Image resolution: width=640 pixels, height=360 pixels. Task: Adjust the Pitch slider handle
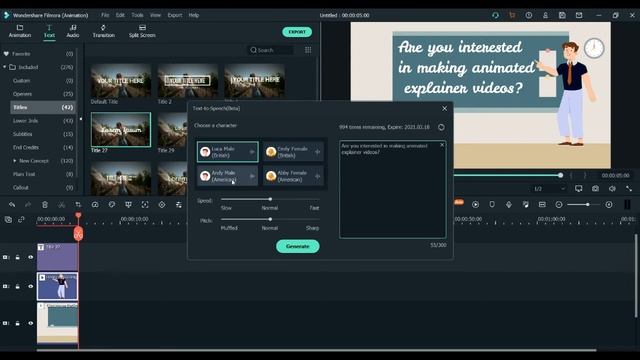point(270,219)
